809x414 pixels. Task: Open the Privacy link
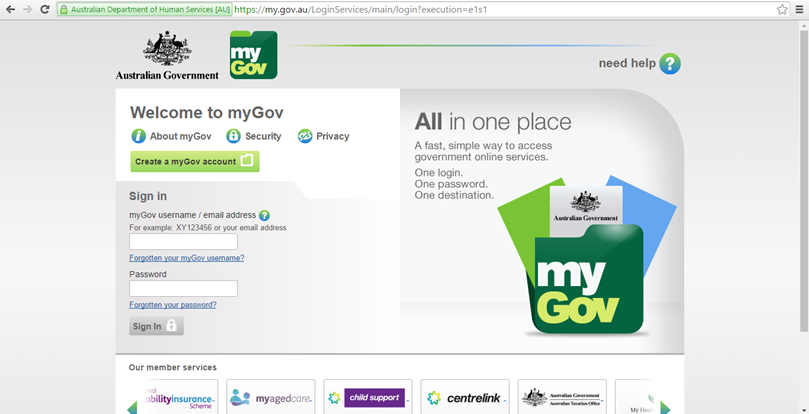pos(333,136)
